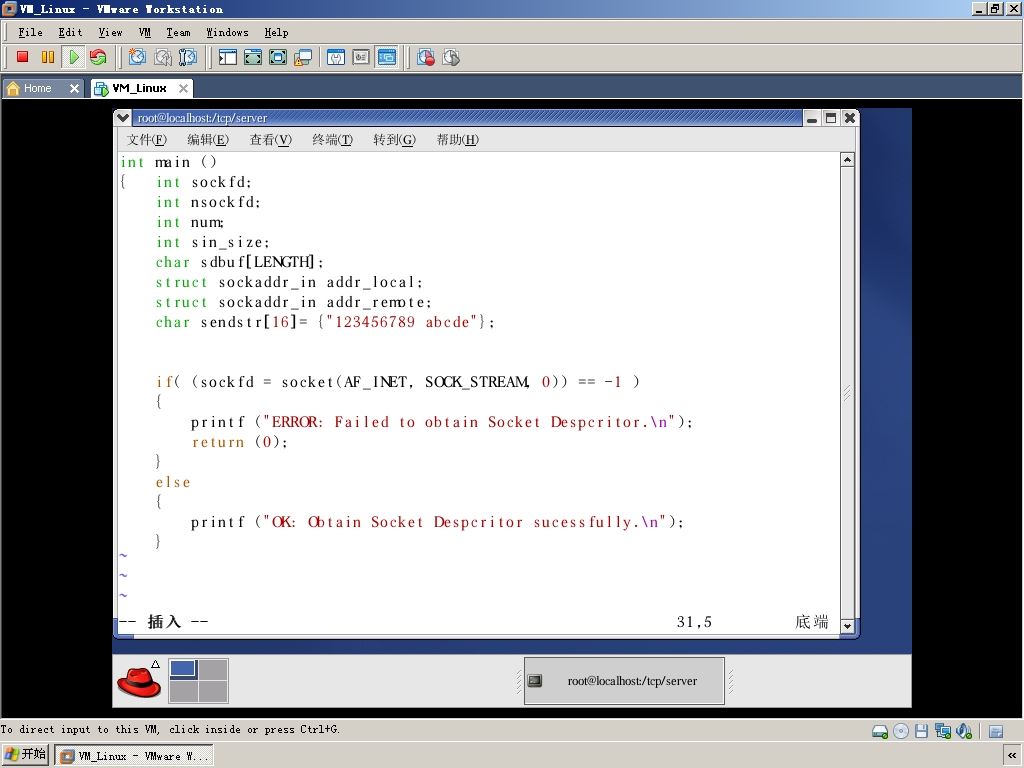Click the 'char sdbuf[LENGTH];' code line
The width and height of the screenshot is (1024, 768).
[240, 263]
